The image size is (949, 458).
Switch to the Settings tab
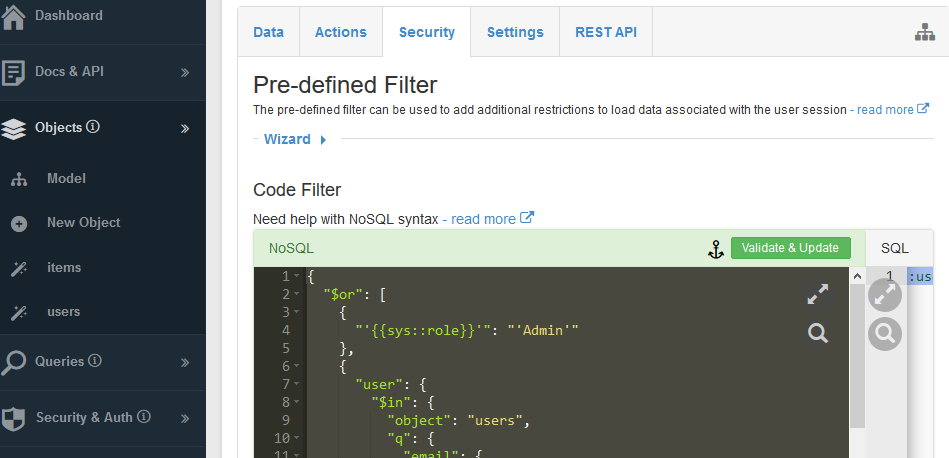[515, 32]
